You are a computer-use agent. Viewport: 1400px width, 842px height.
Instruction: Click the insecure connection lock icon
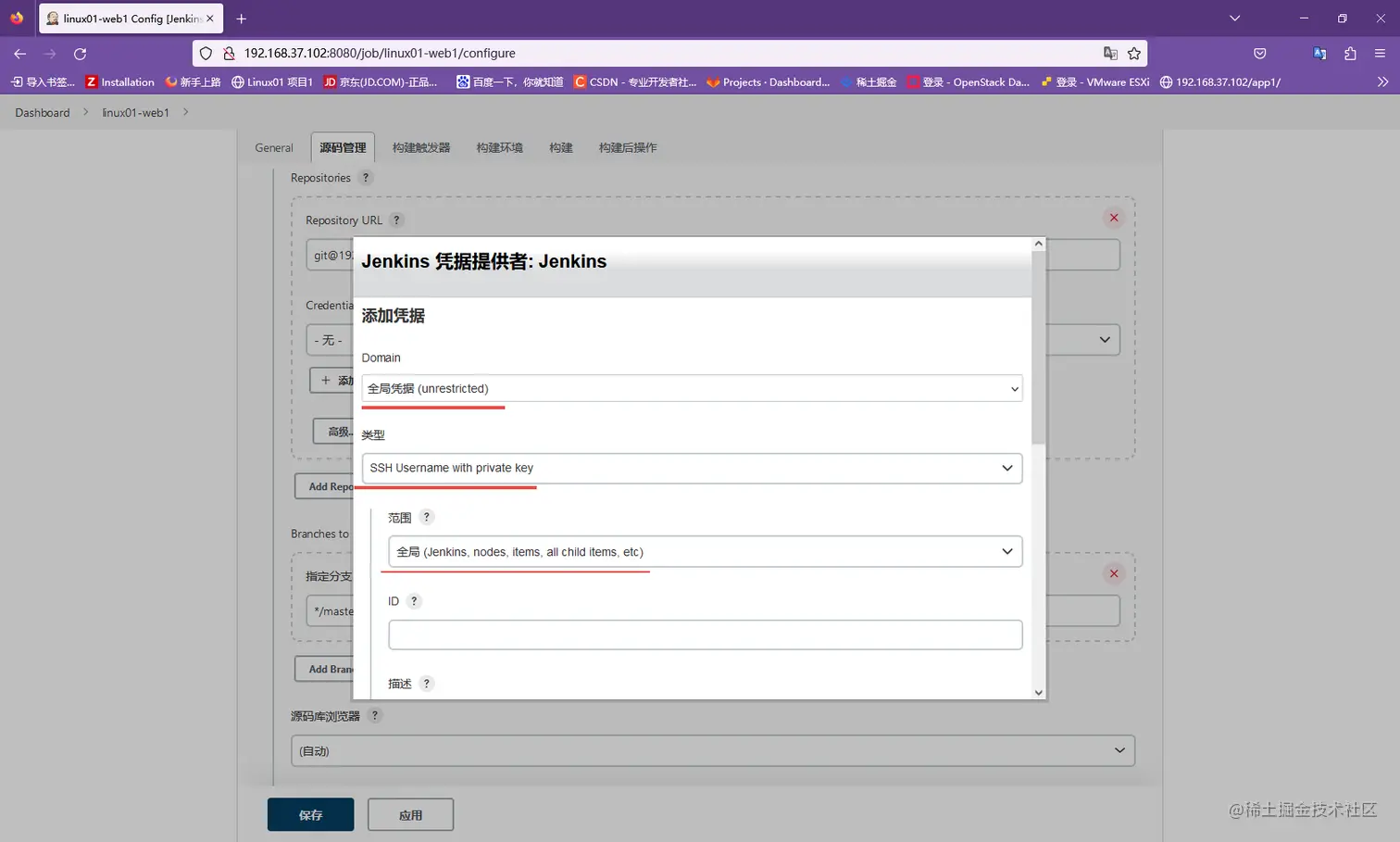[x=229, y=54]
